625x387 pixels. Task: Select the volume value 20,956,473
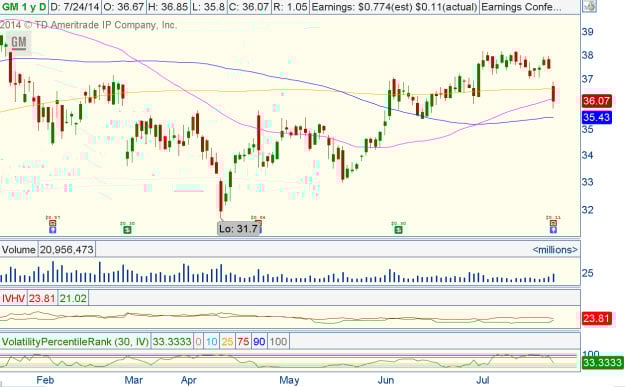[67, 250]
